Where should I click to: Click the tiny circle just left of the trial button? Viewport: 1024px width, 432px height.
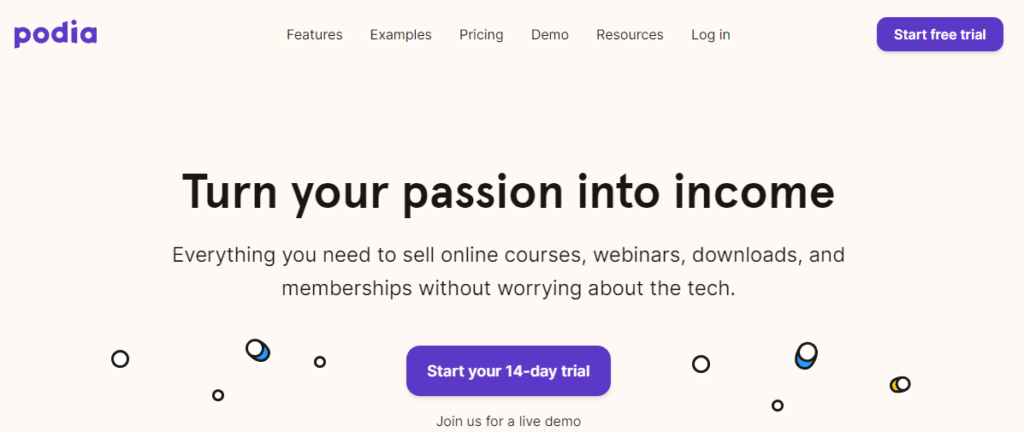click(x=319, y=362)
